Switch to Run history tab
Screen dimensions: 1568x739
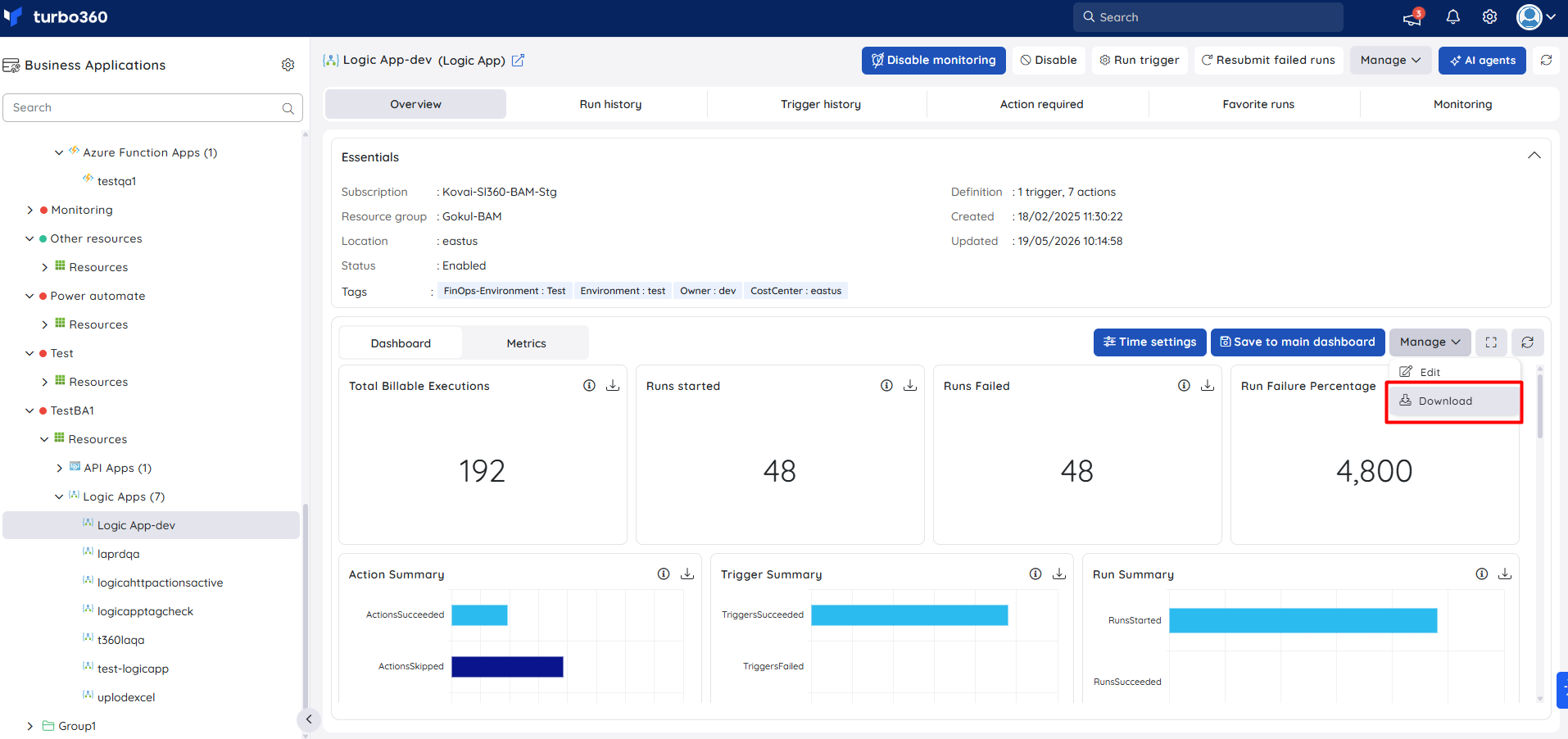coord(610,105)
